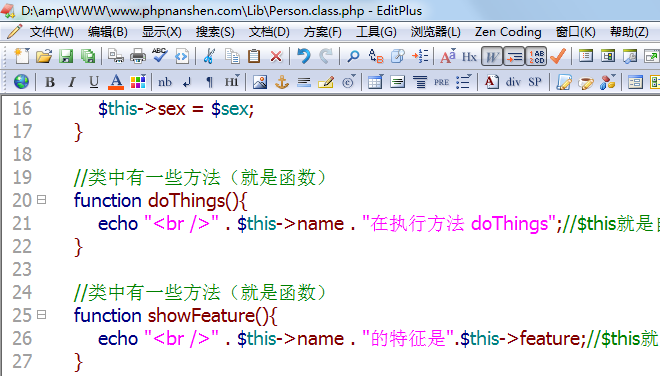Toggle the directory window icon
The width and height of the screenshot is (660, 376).
608,56
